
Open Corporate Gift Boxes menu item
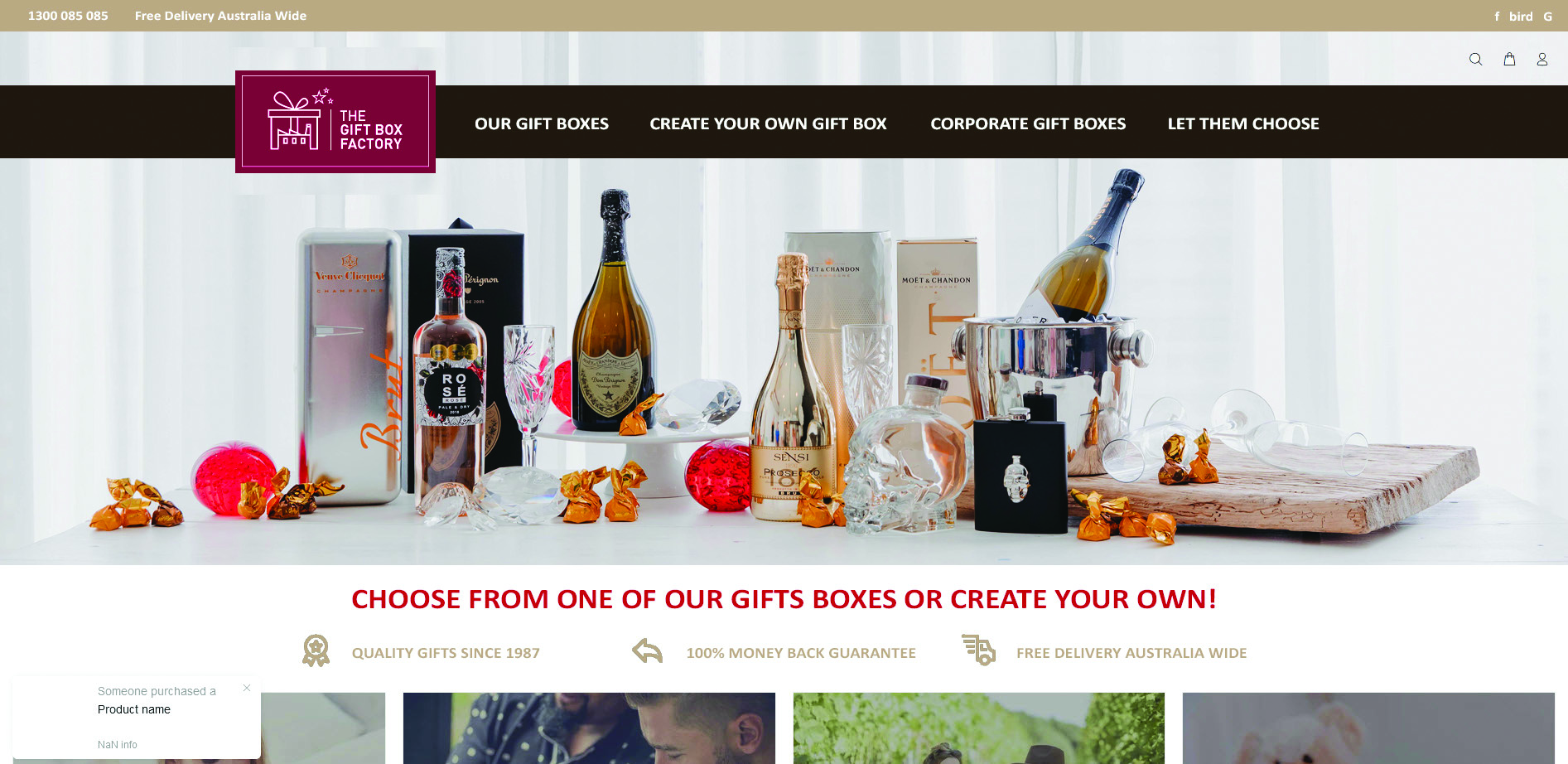pyautogui.click(x=1028, y=123)
